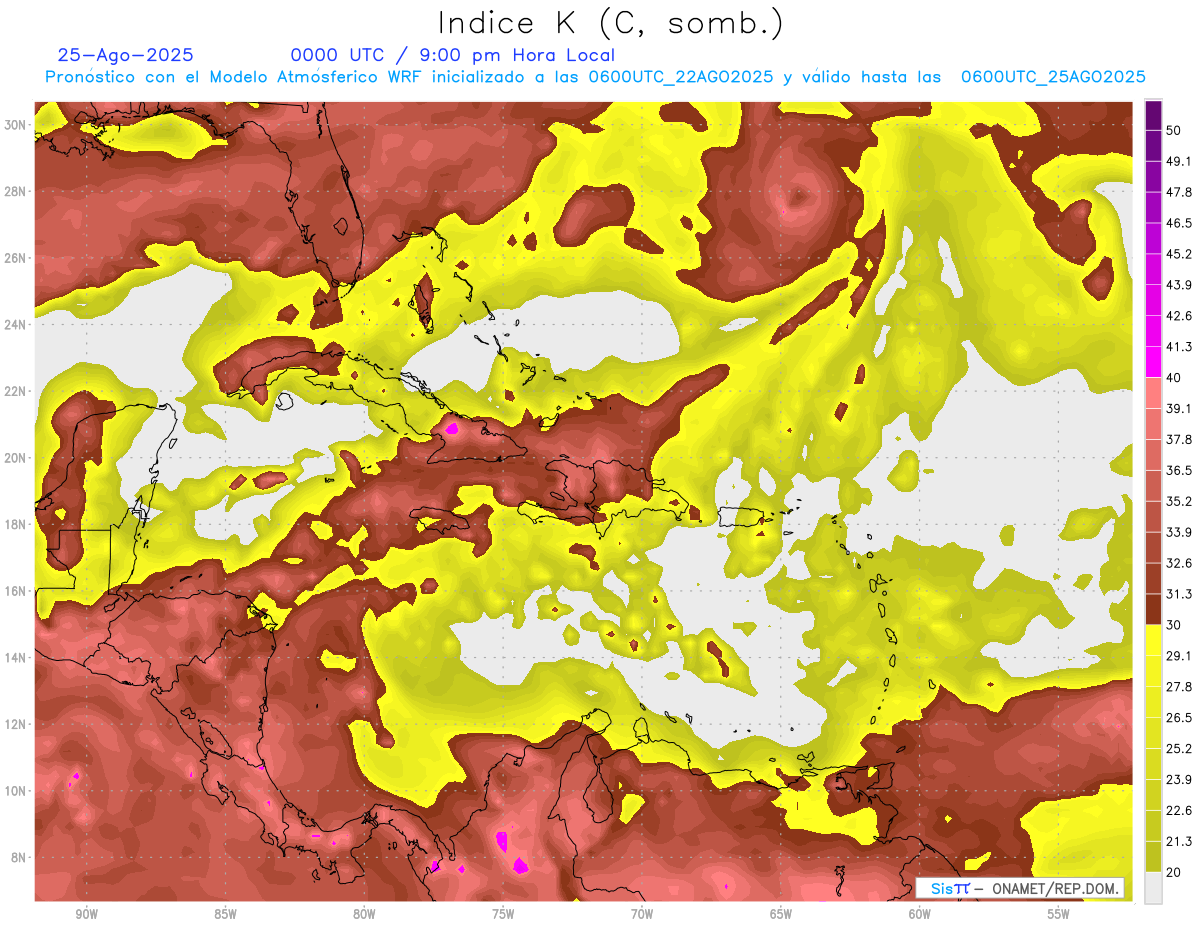This screenshot has width=1200, height=927.
Task: Click the colorbar value 45.2
Action: [1179, 253]
